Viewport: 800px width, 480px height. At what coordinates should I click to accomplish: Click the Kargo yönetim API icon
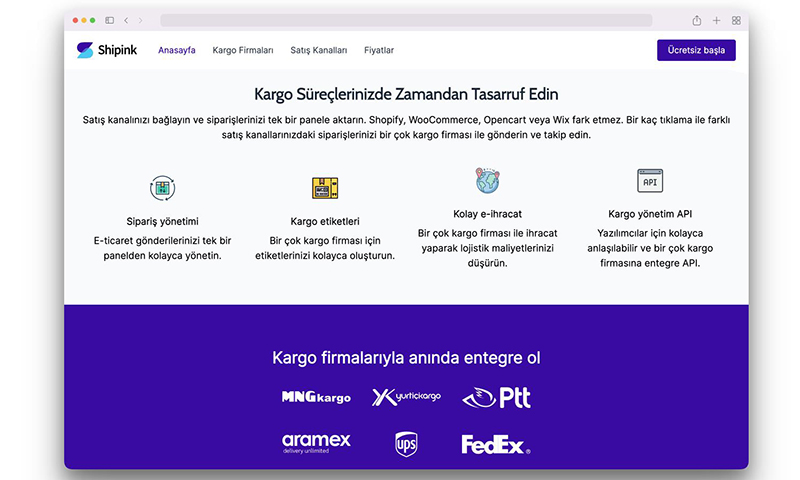click(650, 181)
